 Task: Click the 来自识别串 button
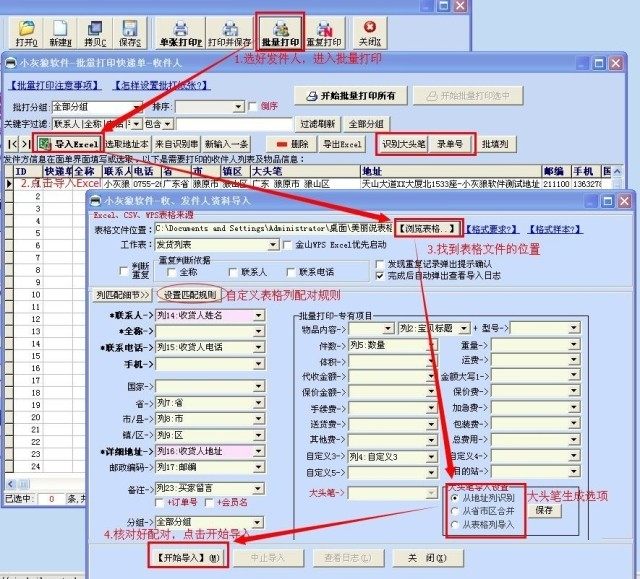[176, 144]
